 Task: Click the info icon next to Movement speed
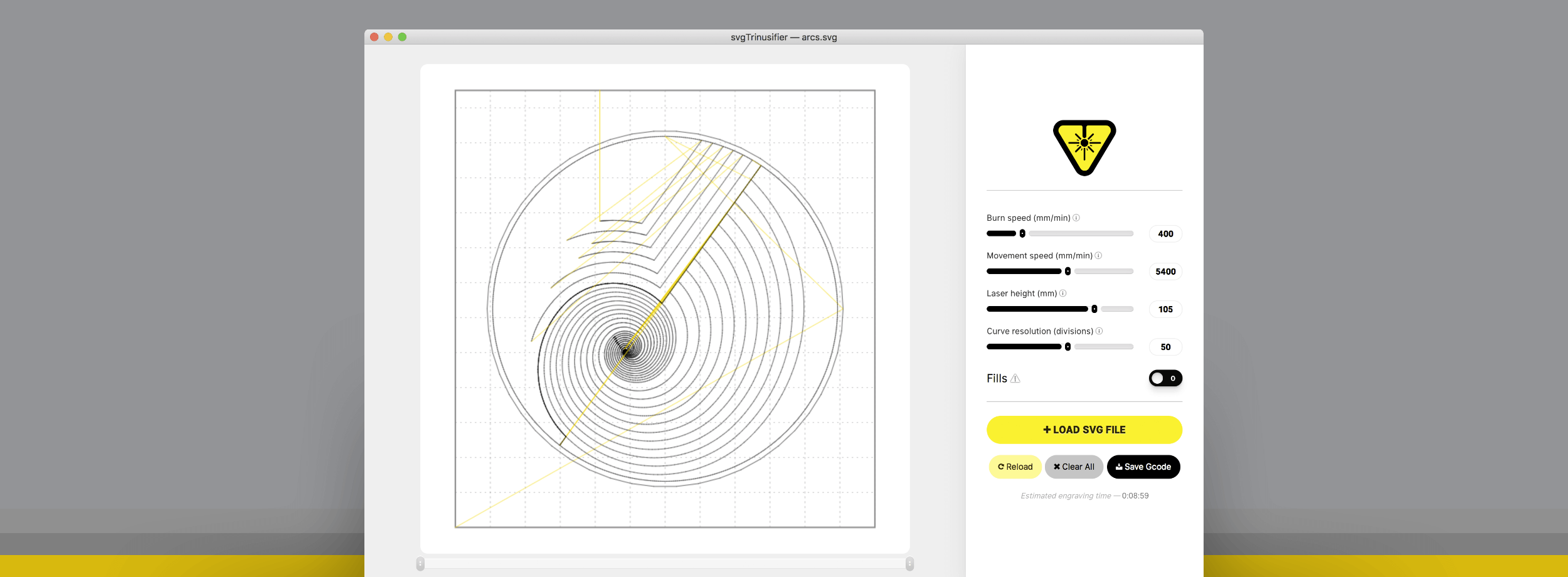pos(1098,255)
